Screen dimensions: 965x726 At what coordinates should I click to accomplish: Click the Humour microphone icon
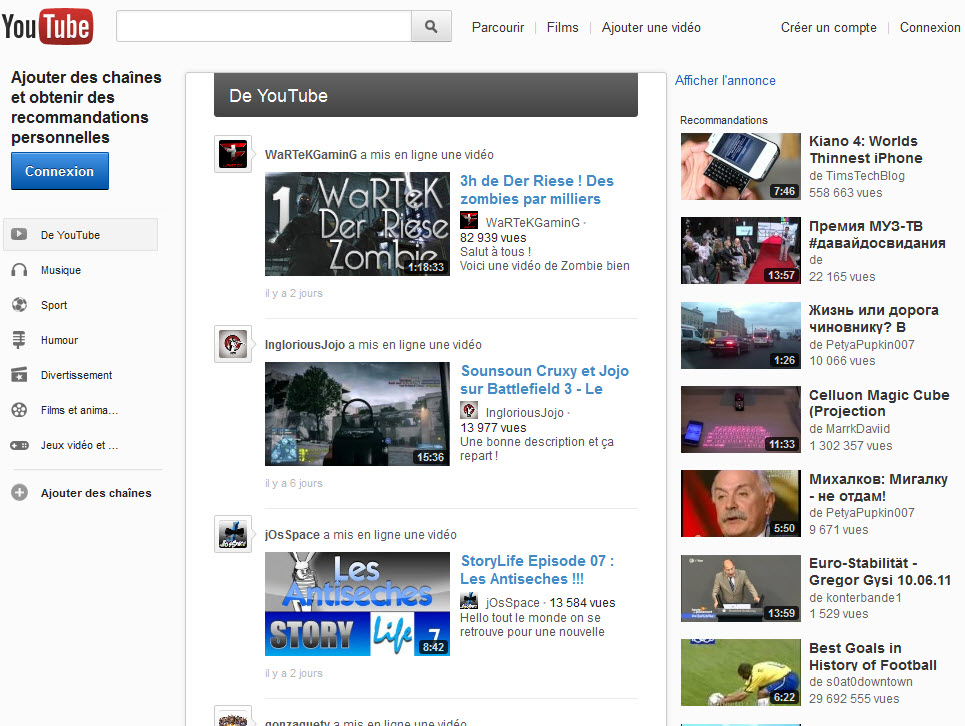(x=19, y=340)
